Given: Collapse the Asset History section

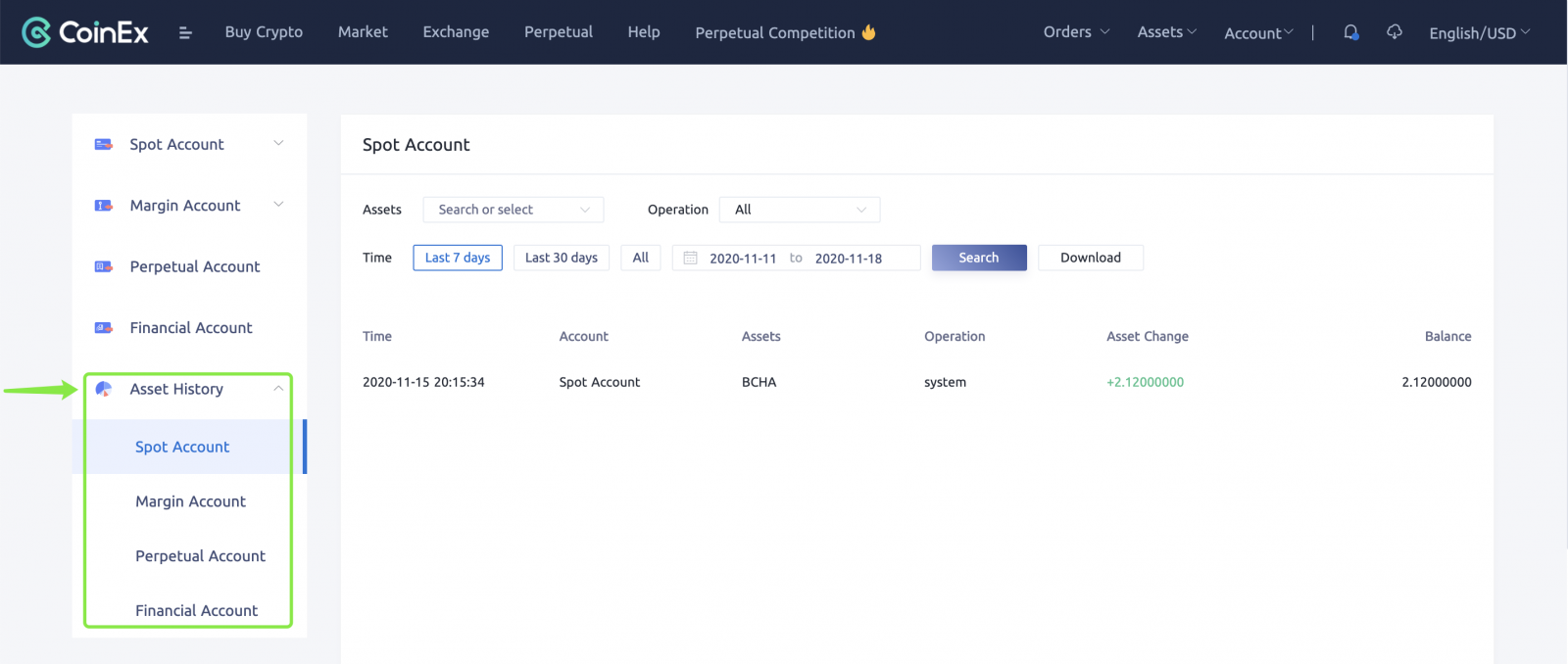Looking at the screenshot, I should click(278, 389).
